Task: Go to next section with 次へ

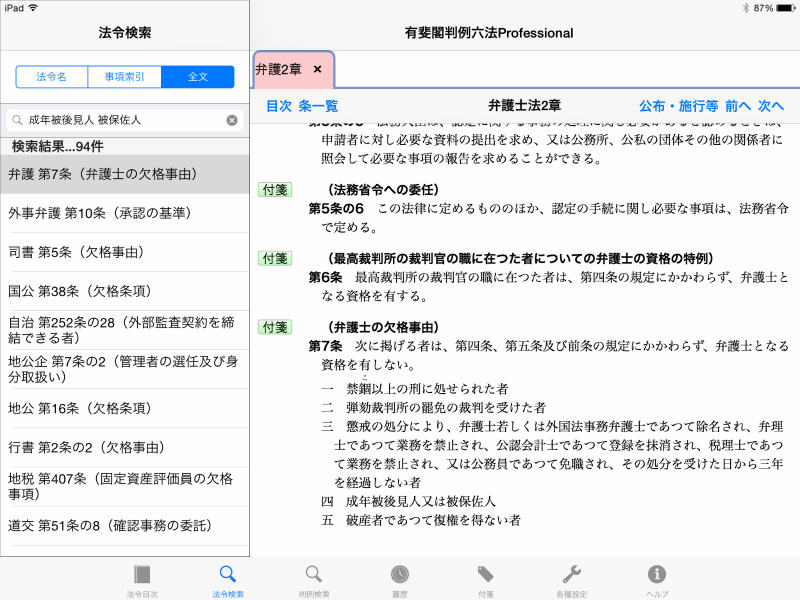Action: click(x=770, y=106)
